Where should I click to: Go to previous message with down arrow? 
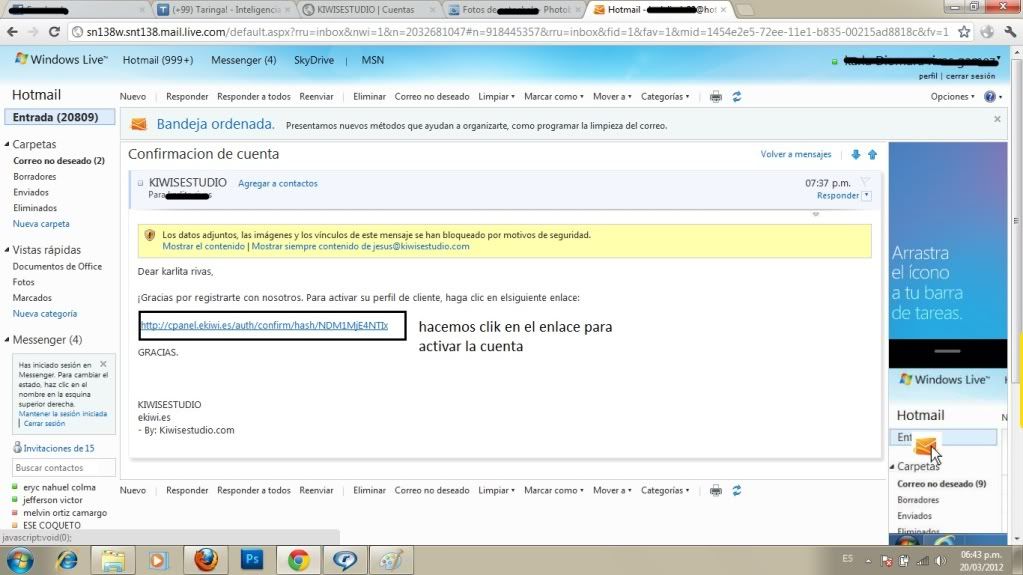855,155
